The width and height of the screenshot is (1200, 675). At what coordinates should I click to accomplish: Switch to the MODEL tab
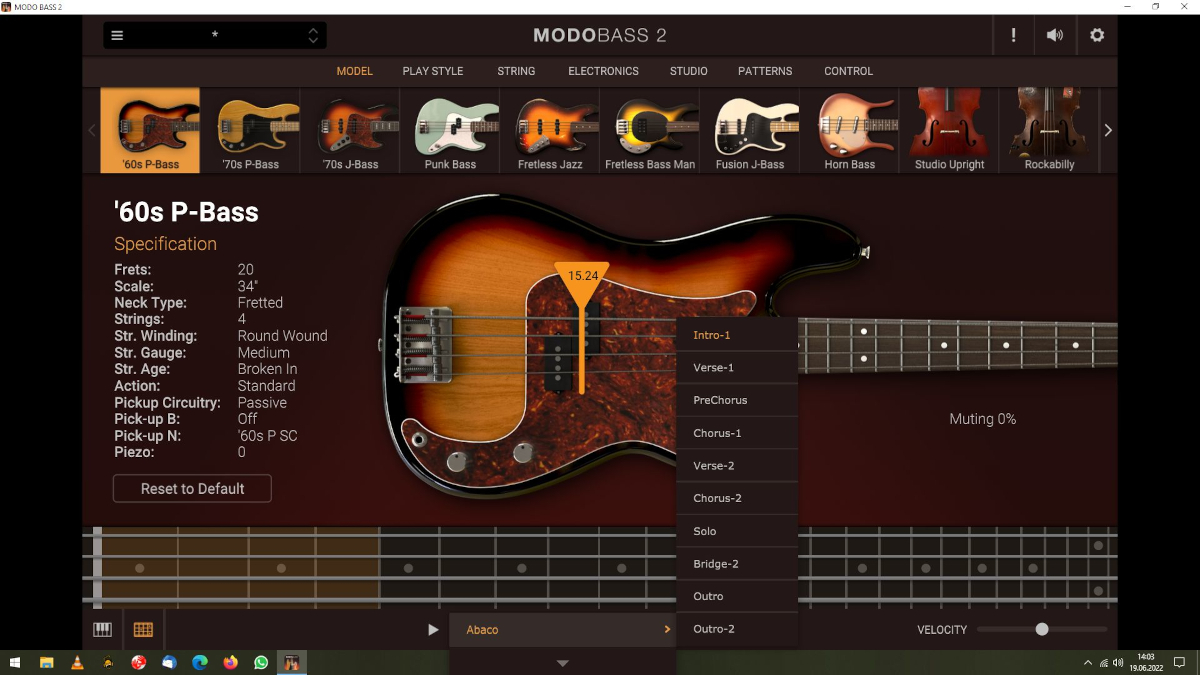pyautogui.click(x=354, y=71)
